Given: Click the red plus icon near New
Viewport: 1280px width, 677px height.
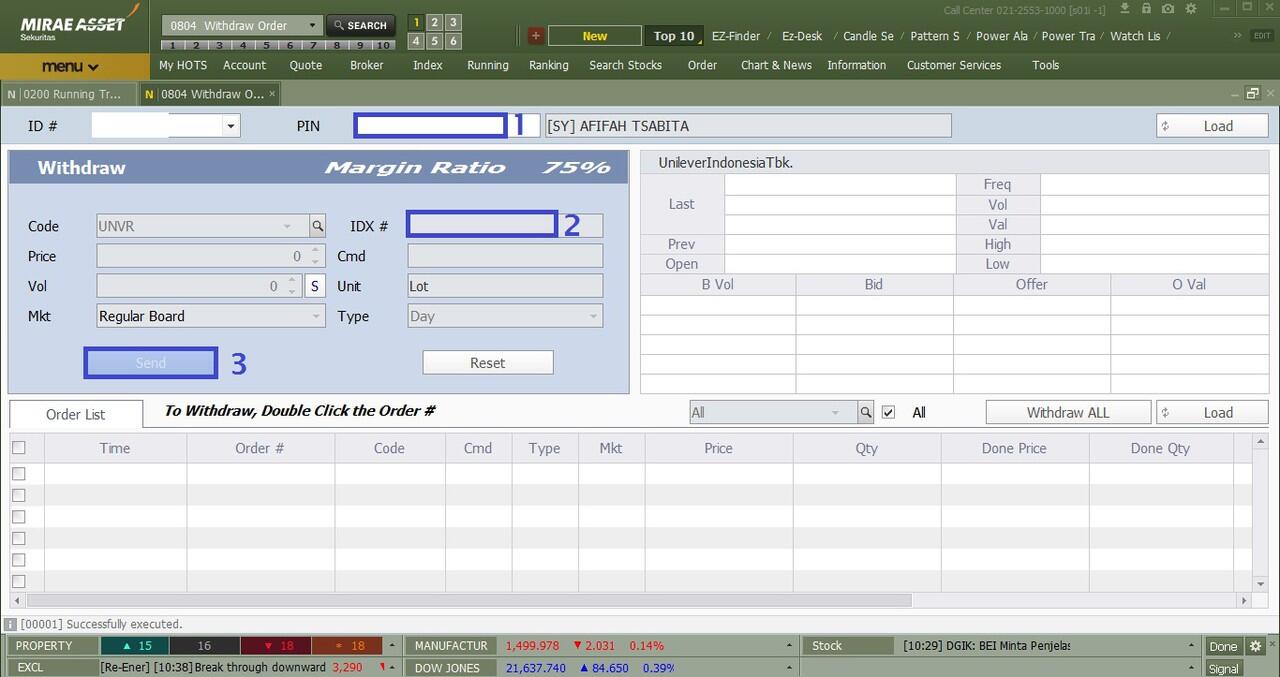Looking at the screenshot, I should [535, 36].
